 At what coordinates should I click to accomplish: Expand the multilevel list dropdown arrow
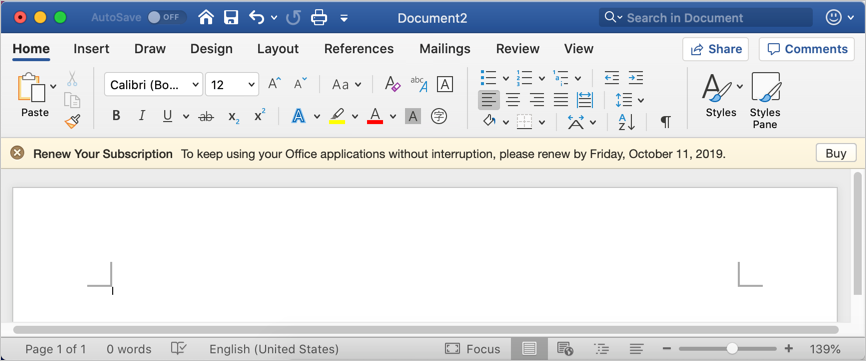[x=578, y=78]
